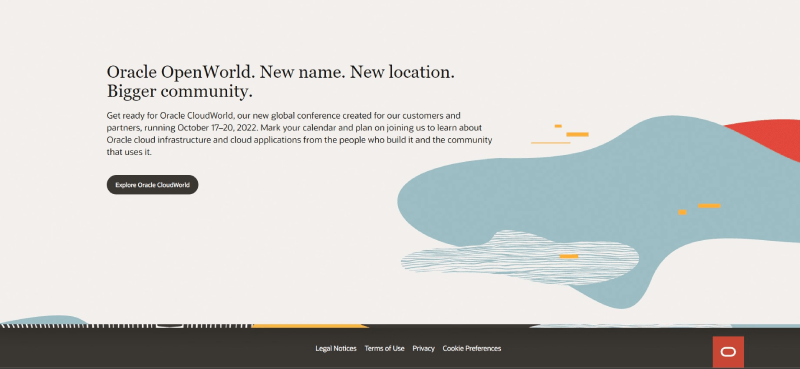Viewport: 800px width, 369px height.
Task: Click the yellow bar on the striped oval
Action: pyautogui.click(x=569, y=256)
